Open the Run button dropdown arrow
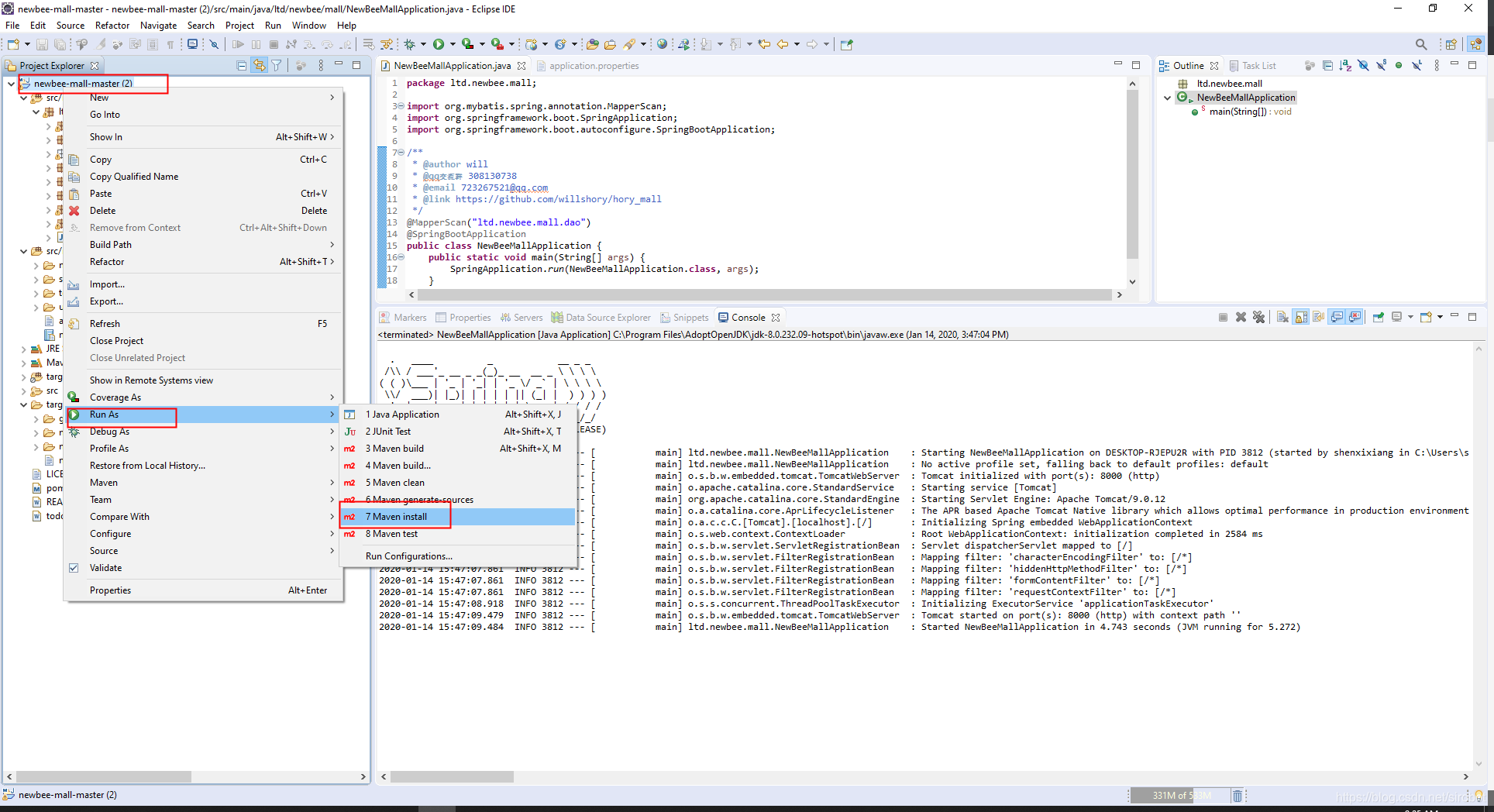1494x812 pixels. [453, 45]
